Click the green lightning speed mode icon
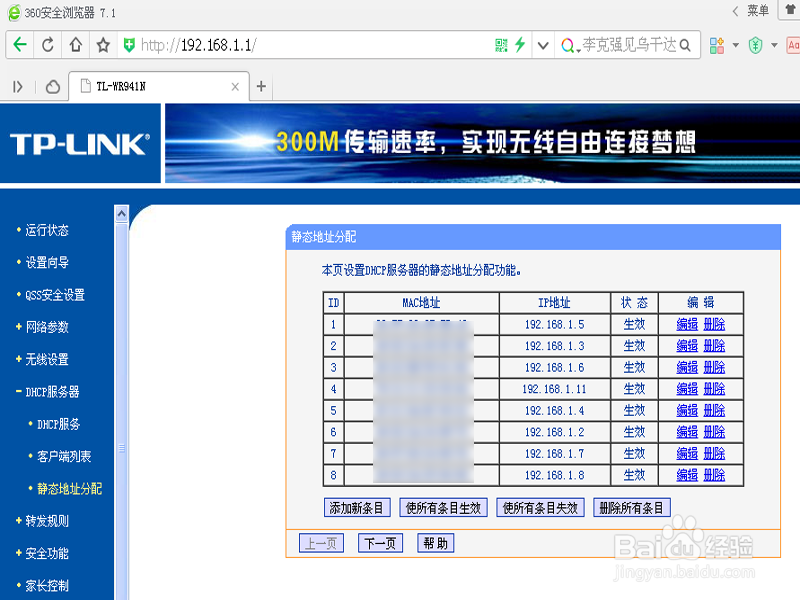Viewport: 800px width, 600px height. tap(520, 44)
